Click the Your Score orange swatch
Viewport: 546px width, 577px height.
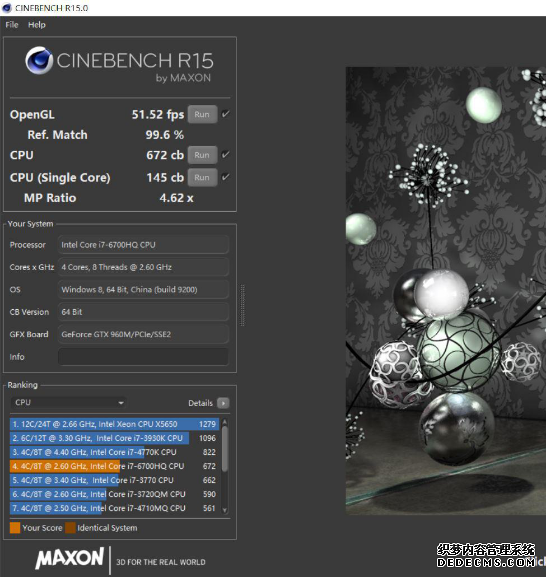[x=15, y=528]
